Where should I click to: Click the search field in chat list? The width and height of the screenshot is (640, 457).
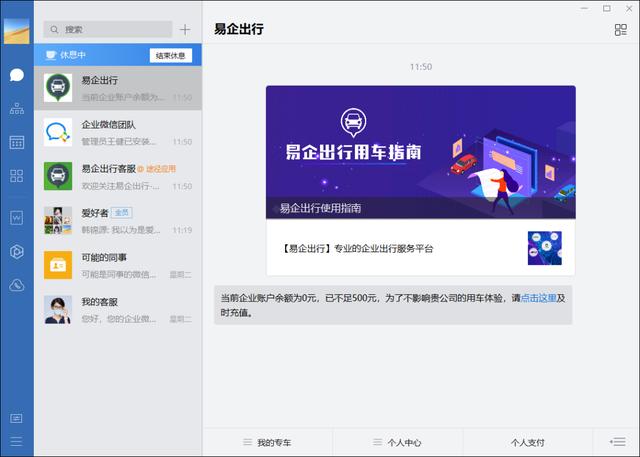[108, 29]
